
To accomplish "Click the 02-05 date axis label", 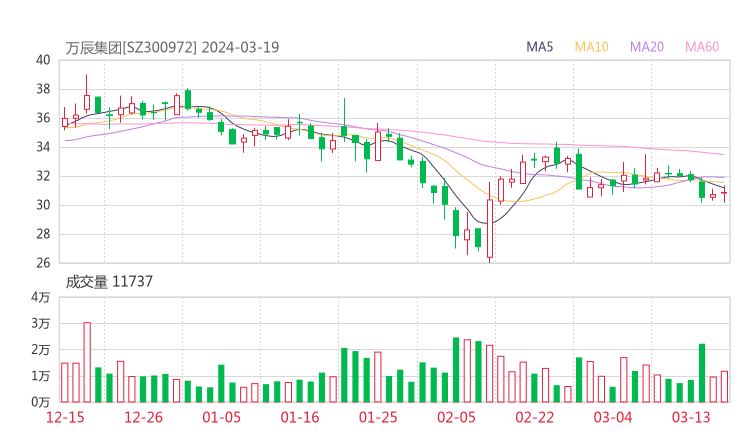I will pos(456,417).
